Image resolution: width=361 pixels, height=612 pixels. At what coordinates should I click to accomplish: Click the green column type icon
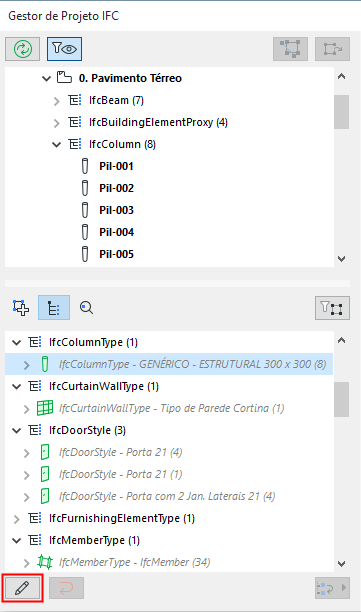tap(45, 364)
